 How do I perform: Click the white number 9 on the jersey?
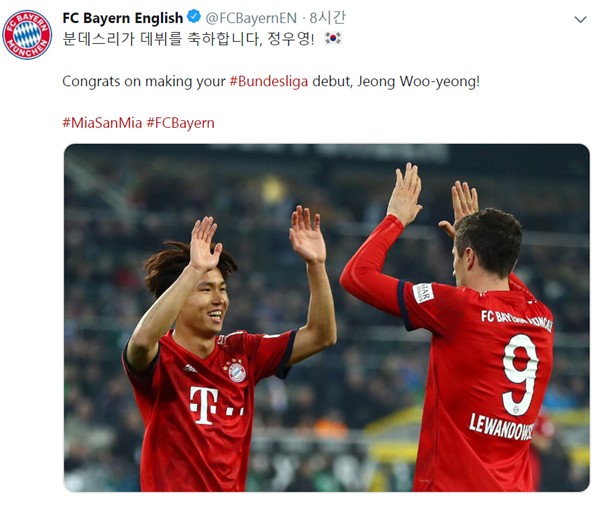tap(520, 375)
